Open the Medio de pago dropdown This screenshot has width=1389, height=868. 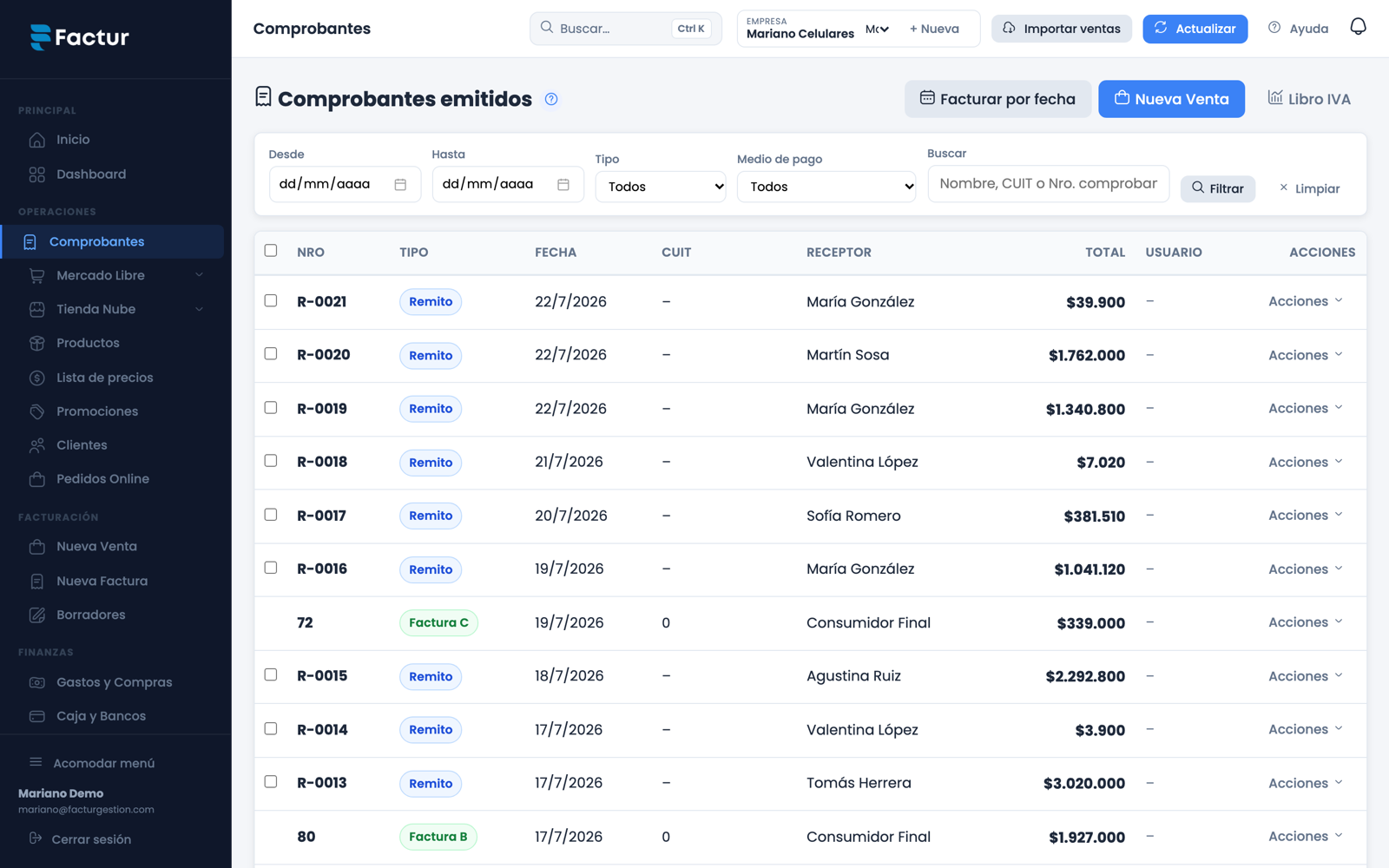pyautogui.click(x=826, y=187)
